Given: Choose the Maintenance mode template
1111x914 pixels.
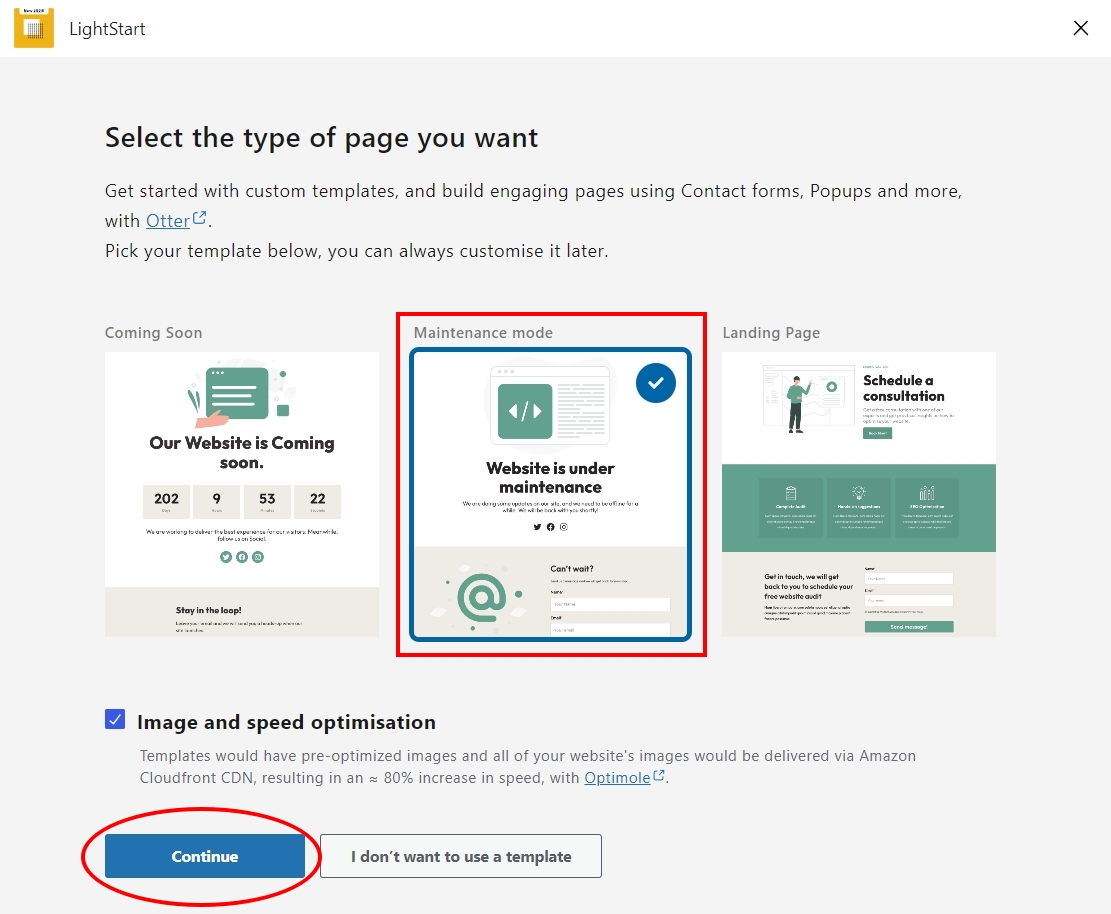Looking at the screenshot, I should (x=550, y=494).
